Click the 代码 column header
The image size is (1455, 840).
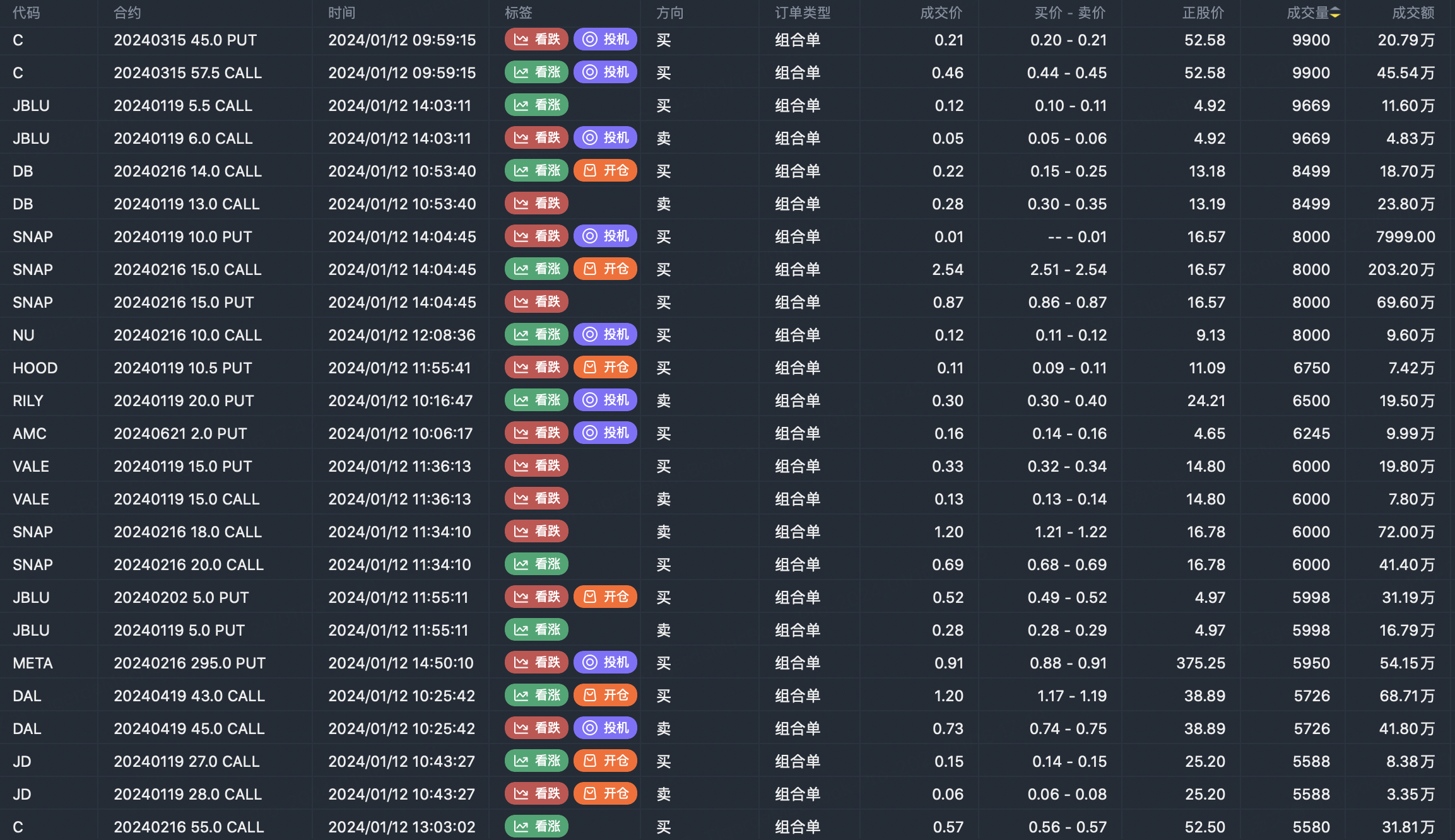tap(26, 13)
